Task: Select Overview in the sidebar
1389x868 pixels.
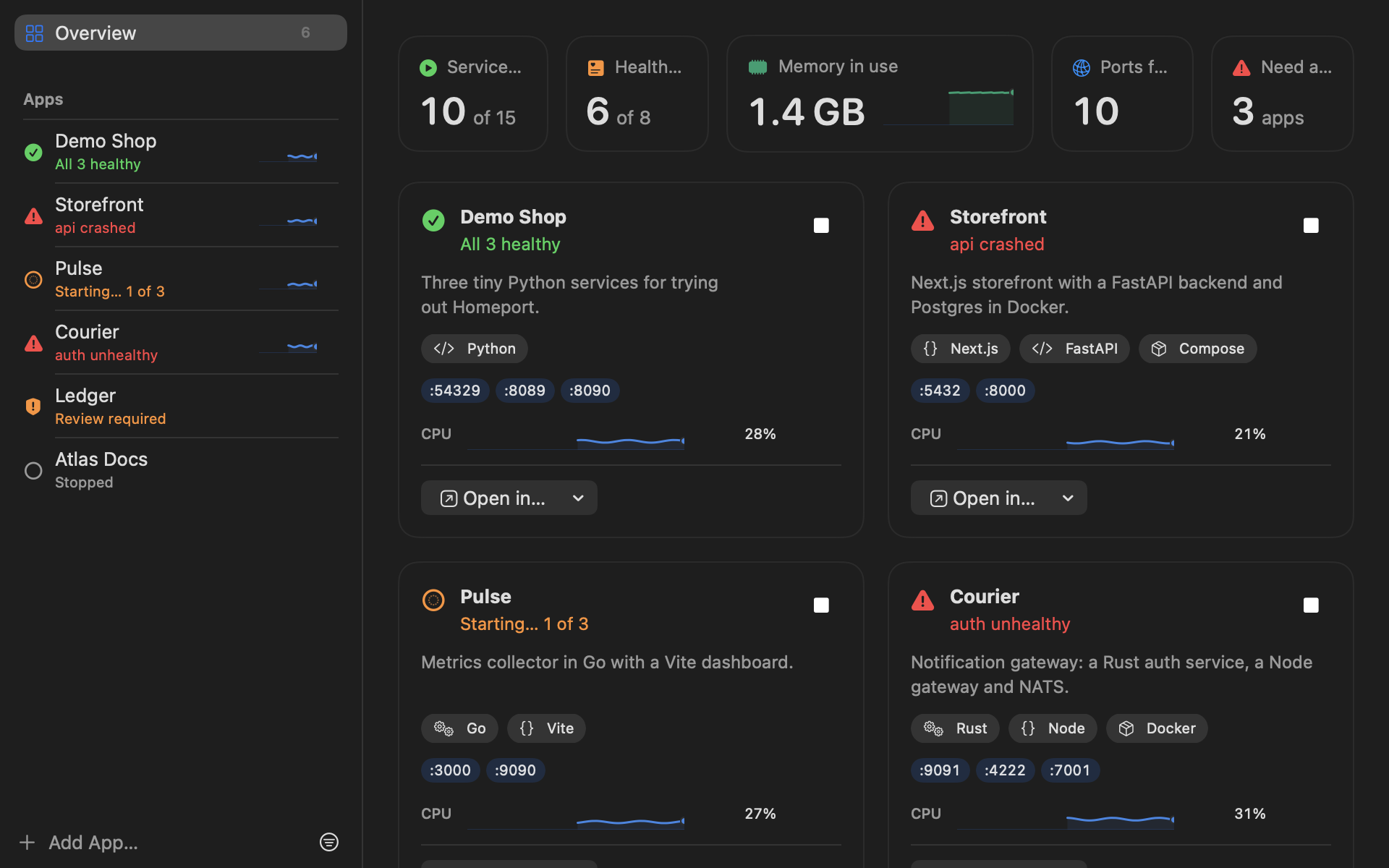Action: 181,33
